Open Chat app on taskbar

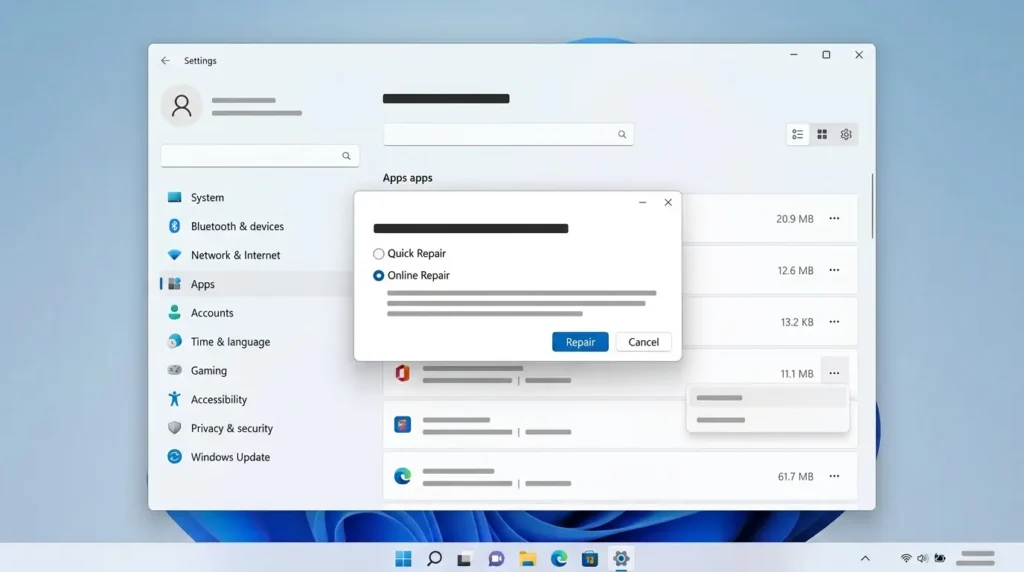pos(496,559)
